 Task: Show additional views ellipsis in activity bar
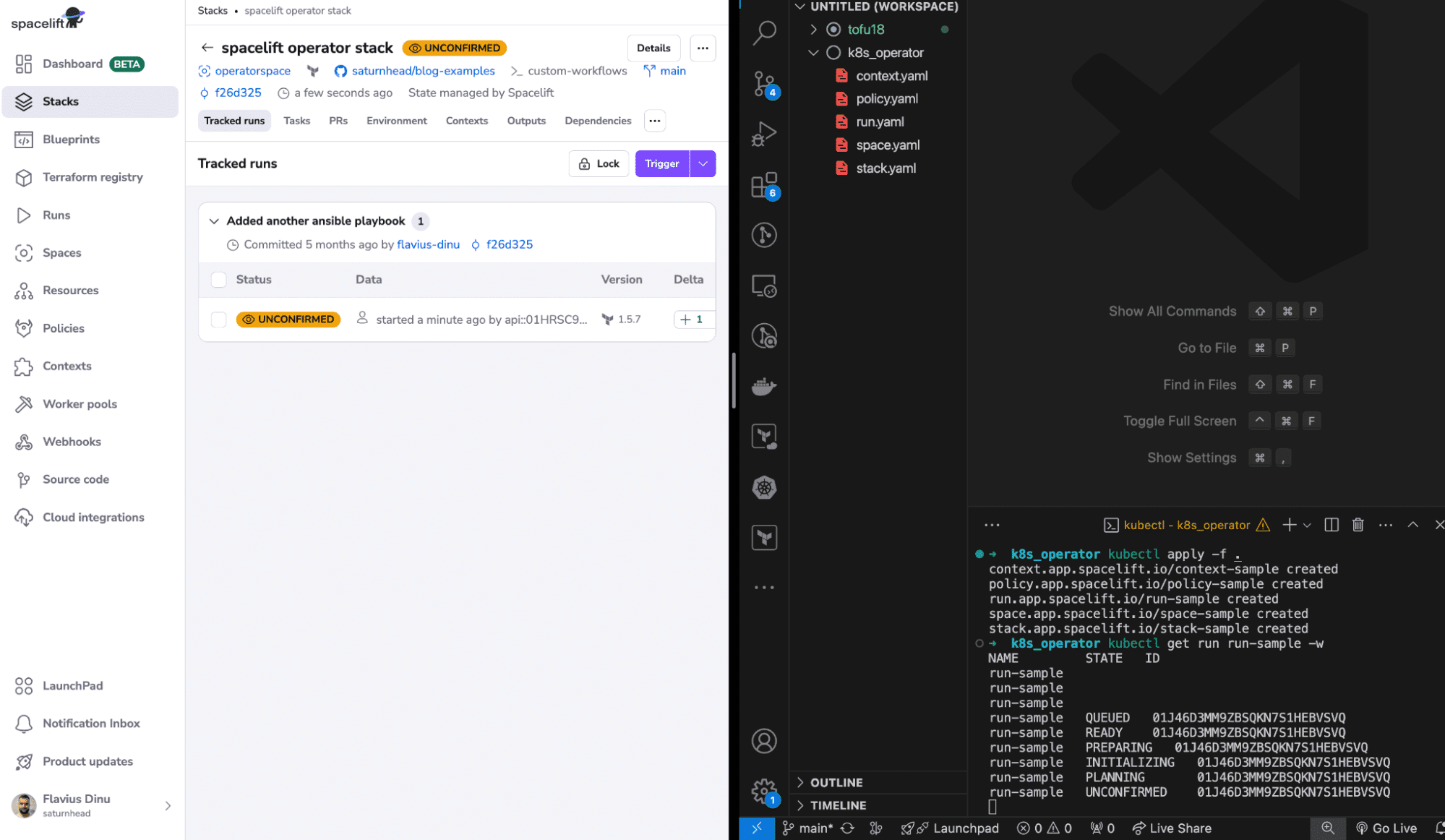point(764,588)
